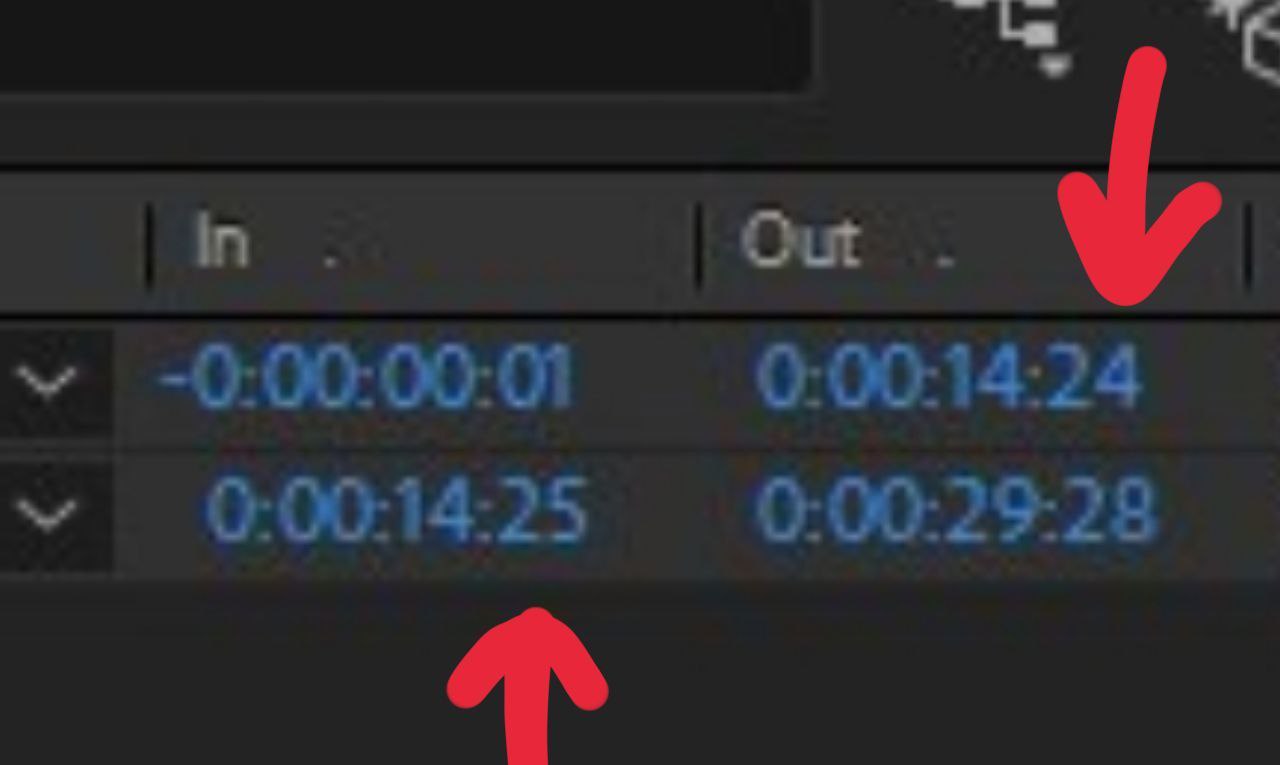Edit In point value -0:00:00:01
The width and height of the screenshot is (1280, 765).
pyautogui.click(x=366, y=378)
